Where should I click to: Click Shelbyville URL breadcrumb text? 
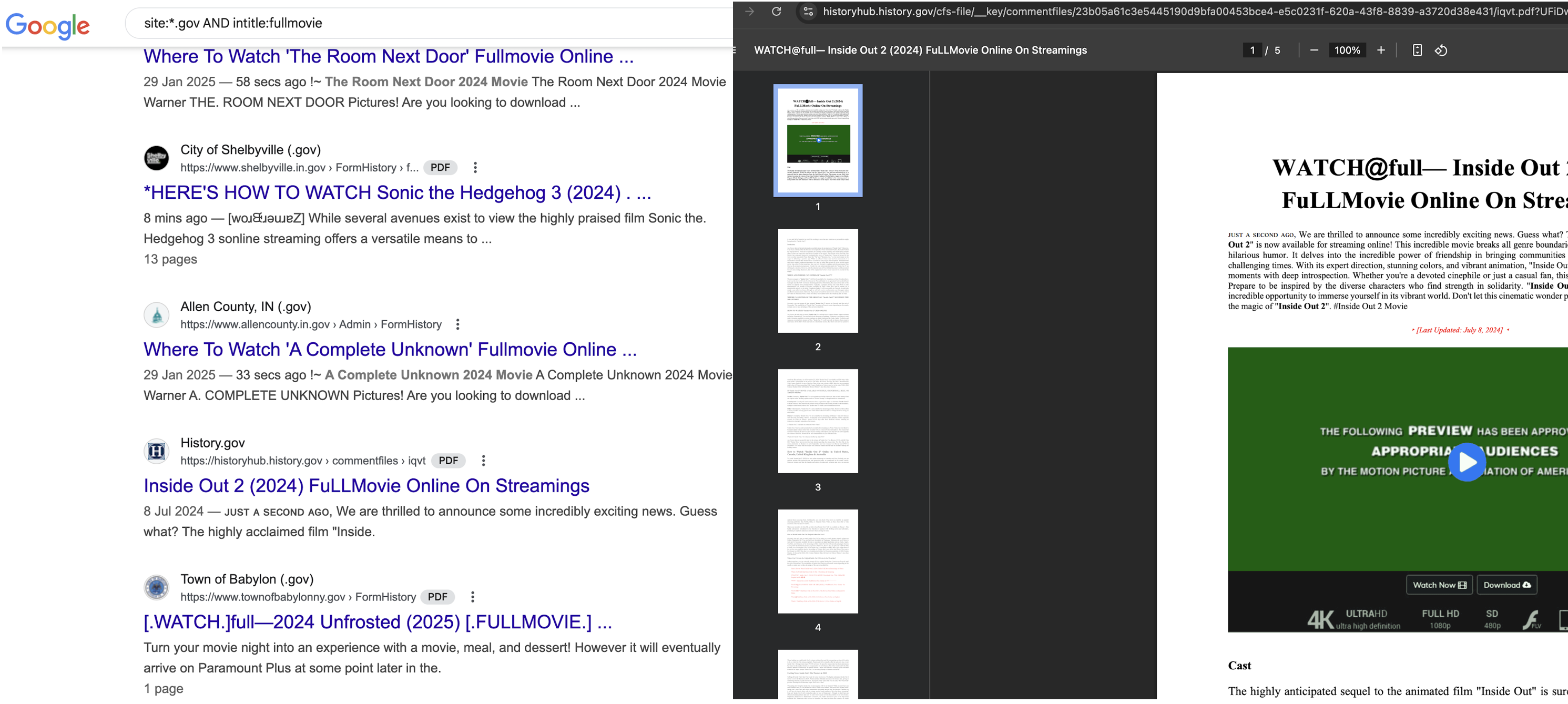click(299, 167)
